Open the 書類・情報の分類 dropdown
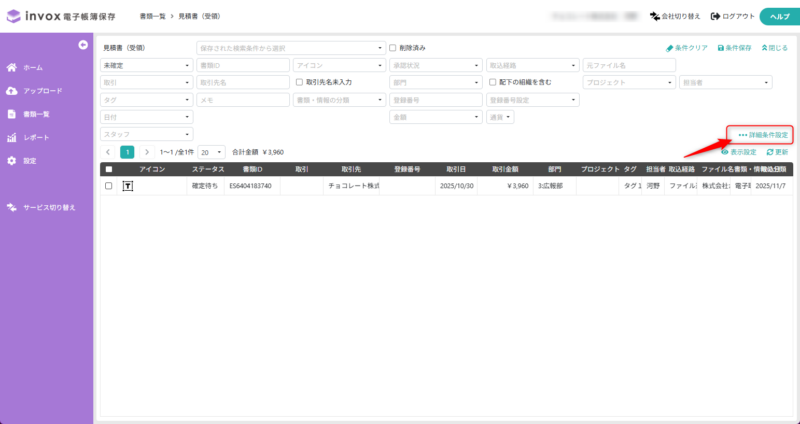 (340, 100)
